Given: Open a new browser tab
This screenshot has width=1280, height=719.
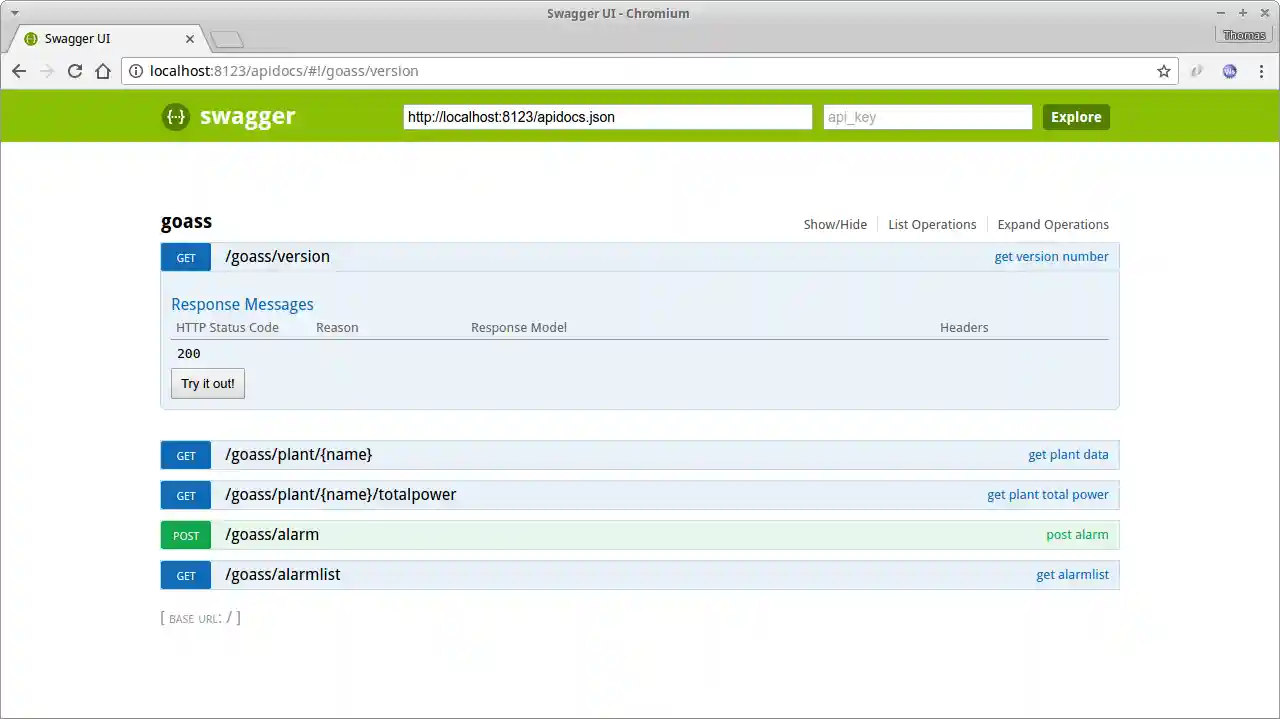Looking at the screenshot, I should click(226, 38).
